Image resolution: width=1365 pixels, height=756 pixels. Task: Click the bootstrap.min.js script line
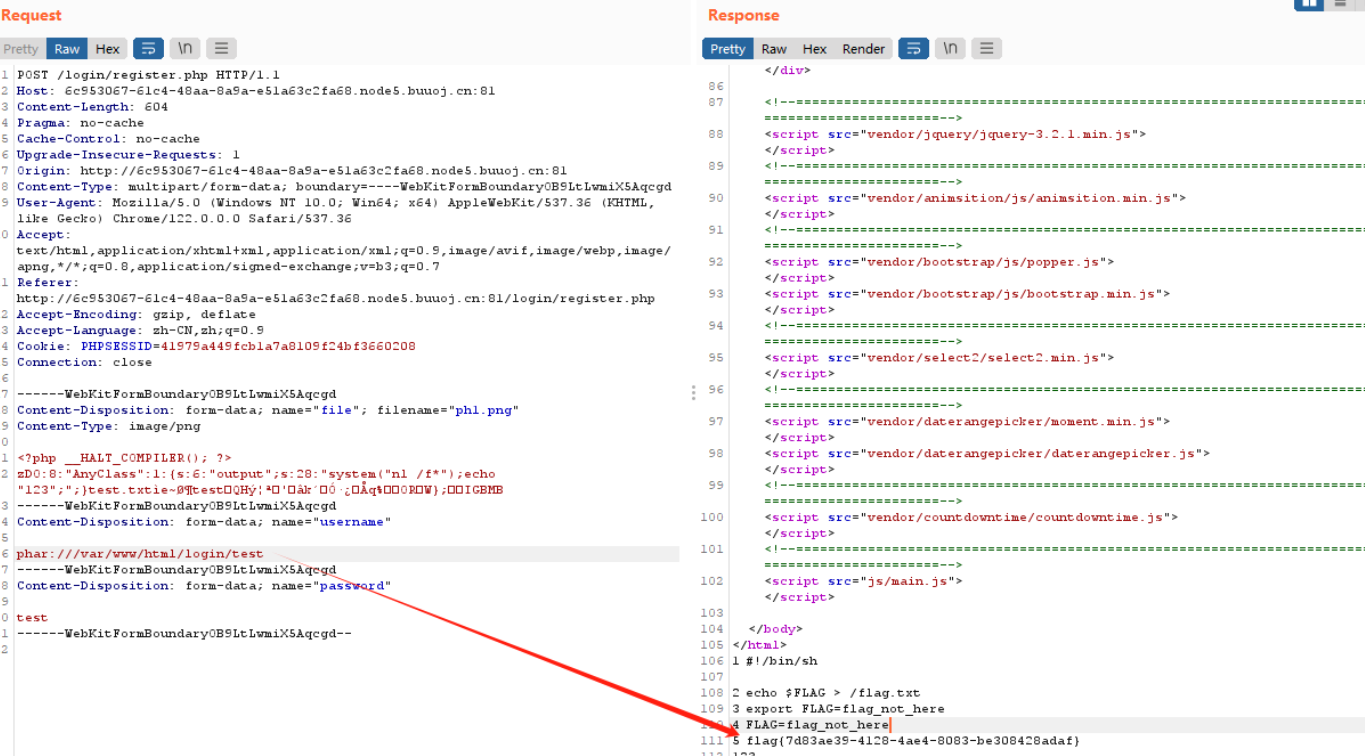[967, 294]
